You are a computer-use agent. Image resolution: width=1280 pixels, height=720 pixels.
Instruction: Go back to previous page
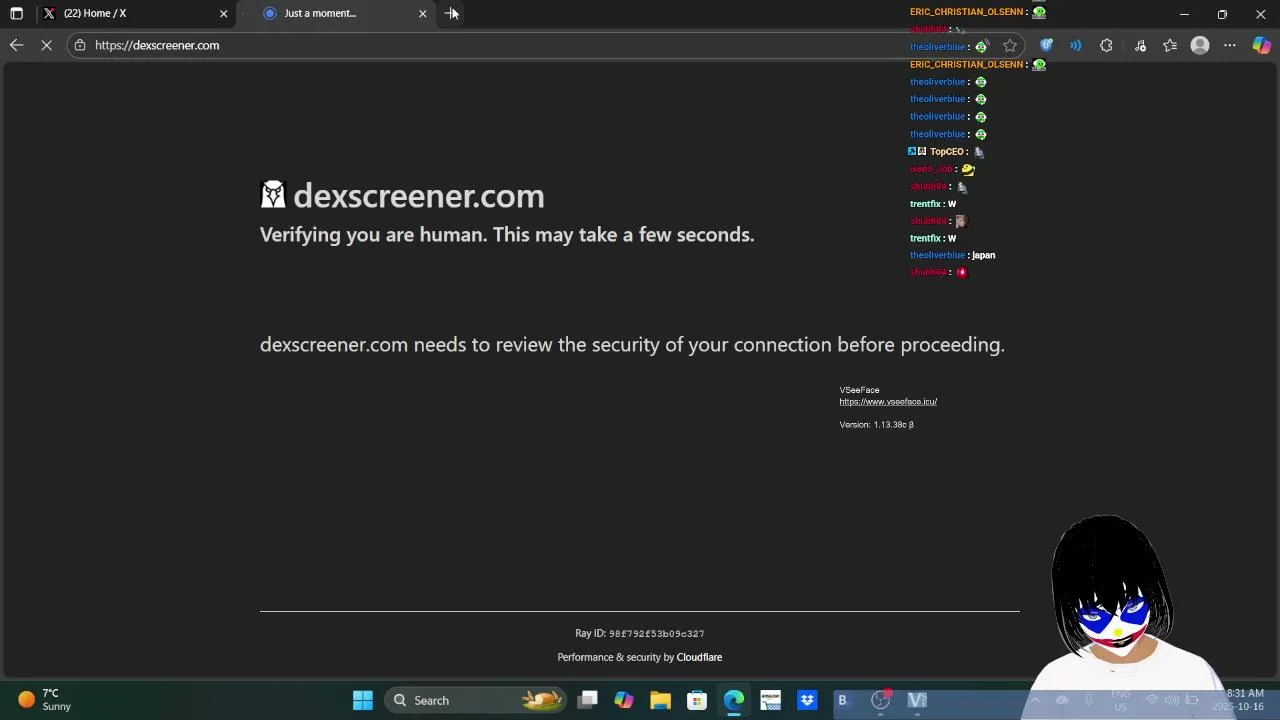click(16, 45)
